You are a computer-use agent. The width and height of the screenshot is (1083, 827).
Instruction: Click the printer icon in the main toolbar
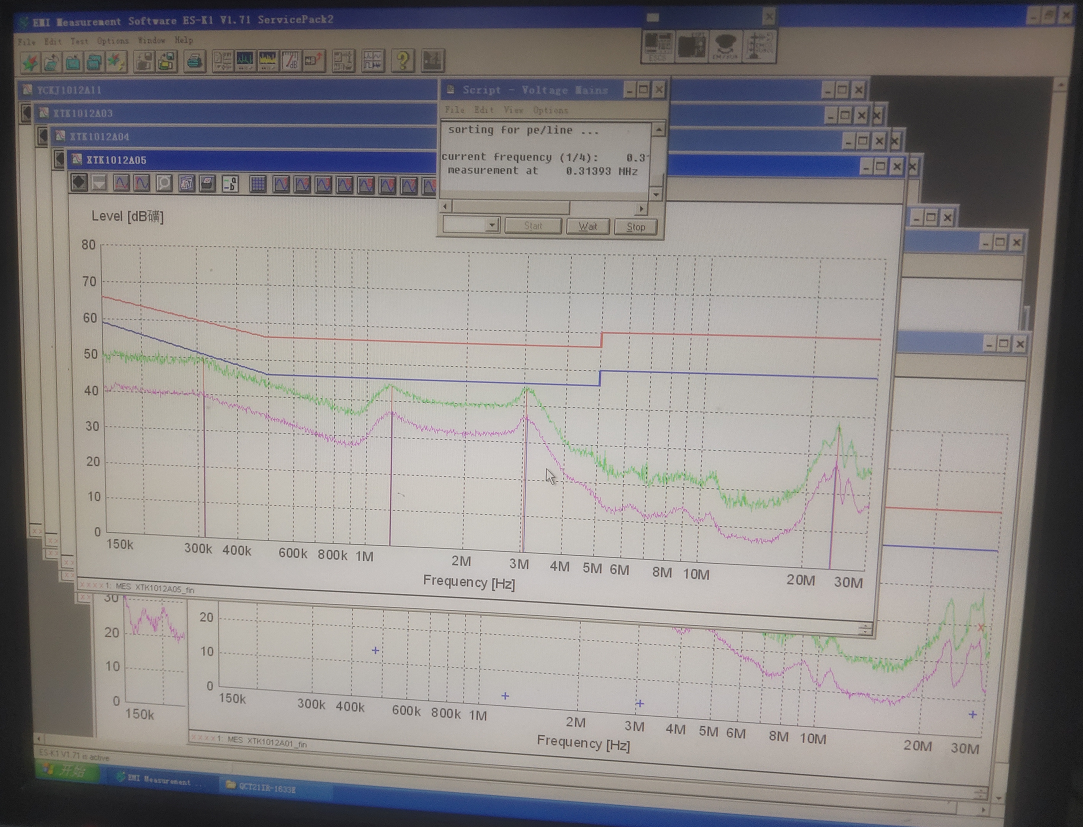[195, 62]
